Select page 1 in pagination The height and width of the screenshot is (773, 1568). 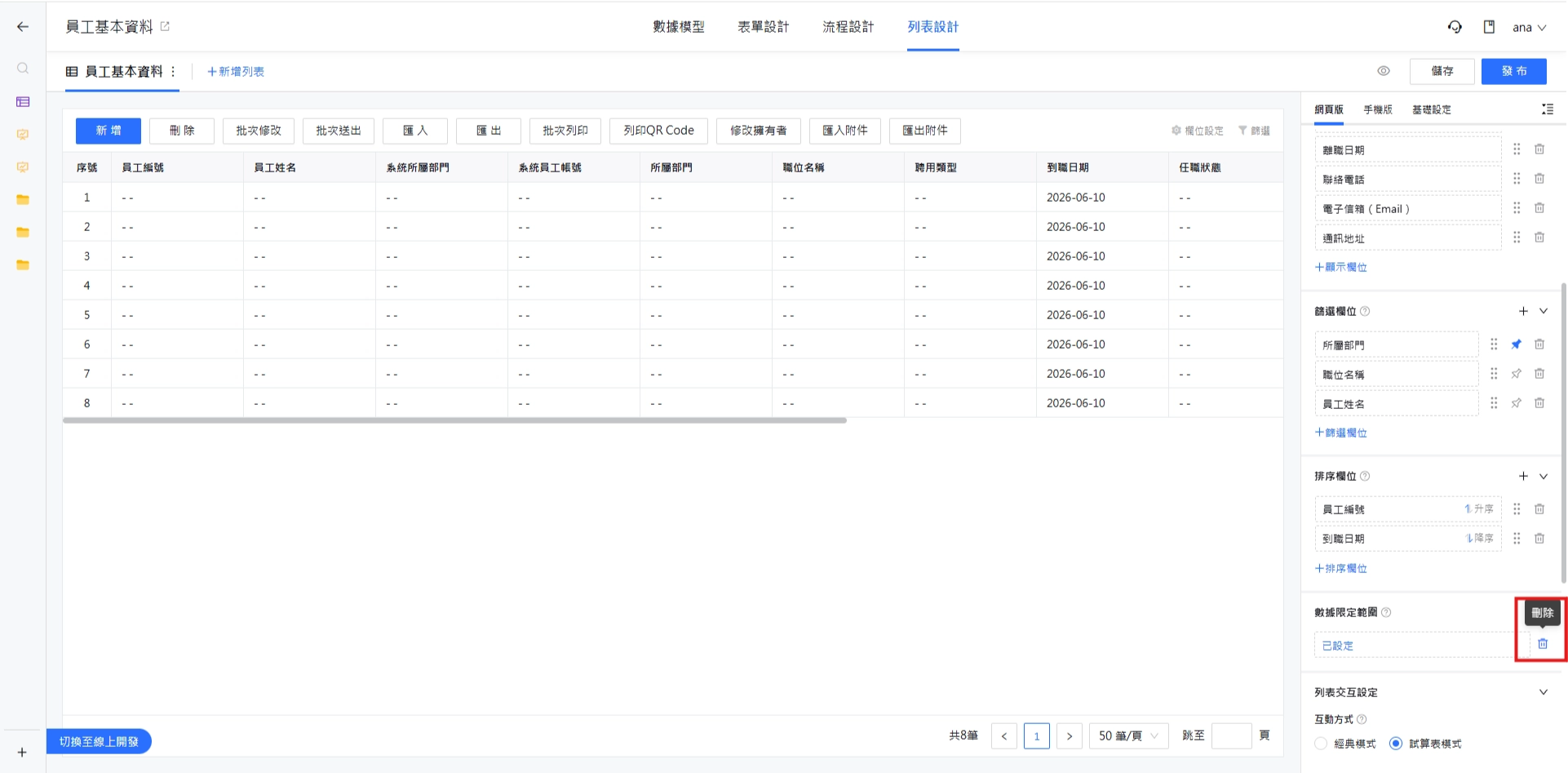pos(1037,735)
